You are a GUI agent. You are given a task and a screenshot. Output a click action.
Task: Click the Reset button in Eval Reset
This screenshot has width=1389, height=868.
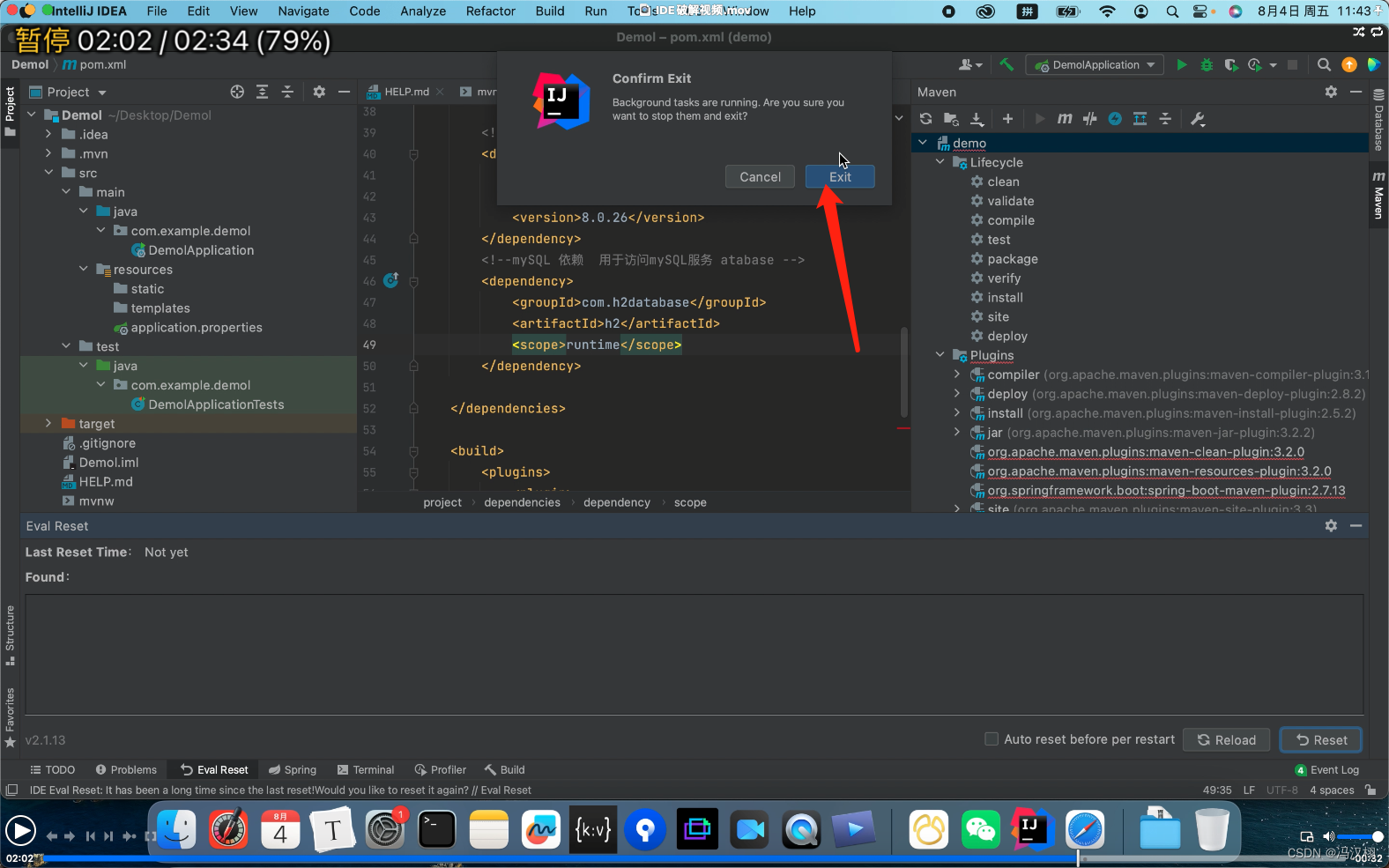pyautogui.click(x=1321, y=740)
